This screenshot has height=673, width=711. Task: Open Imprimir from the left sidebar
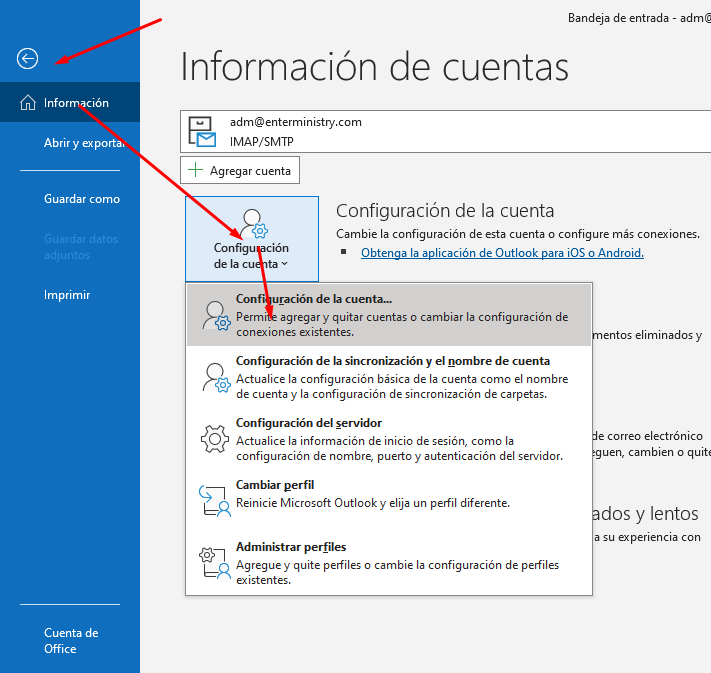coord(67,295)
